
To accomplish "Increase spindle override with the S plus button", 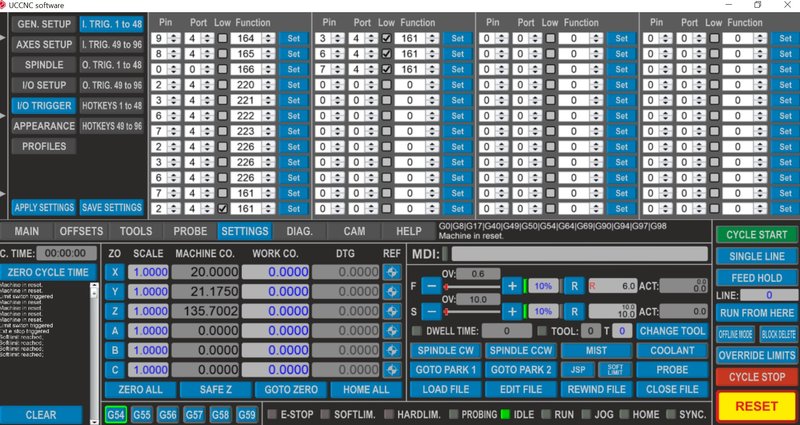I will pyautogui.click(x=512, y=311).
